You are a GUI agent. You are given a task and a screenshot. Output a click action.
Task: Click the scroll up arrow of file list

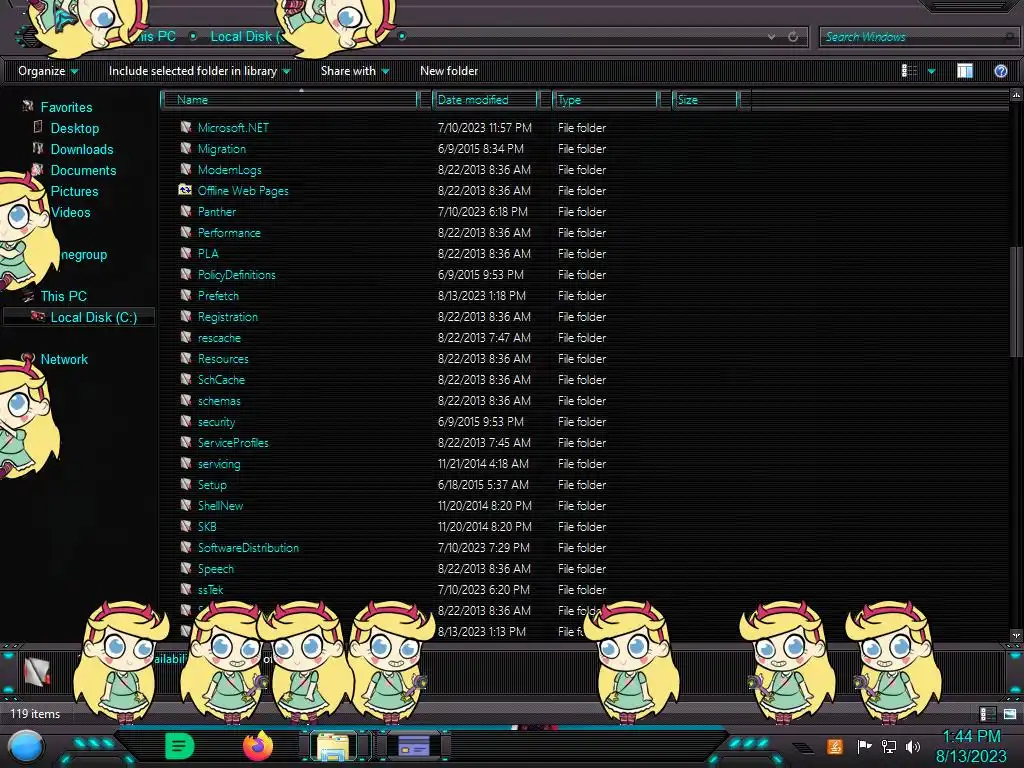[x=1016, y=95]
